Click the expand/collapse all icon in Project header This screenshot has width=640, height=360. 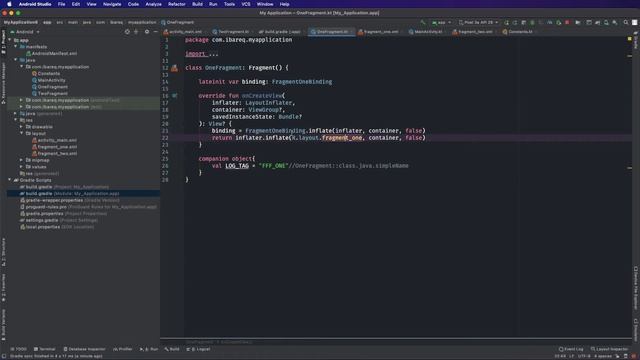pyautogui.click(x=136, y=32)
